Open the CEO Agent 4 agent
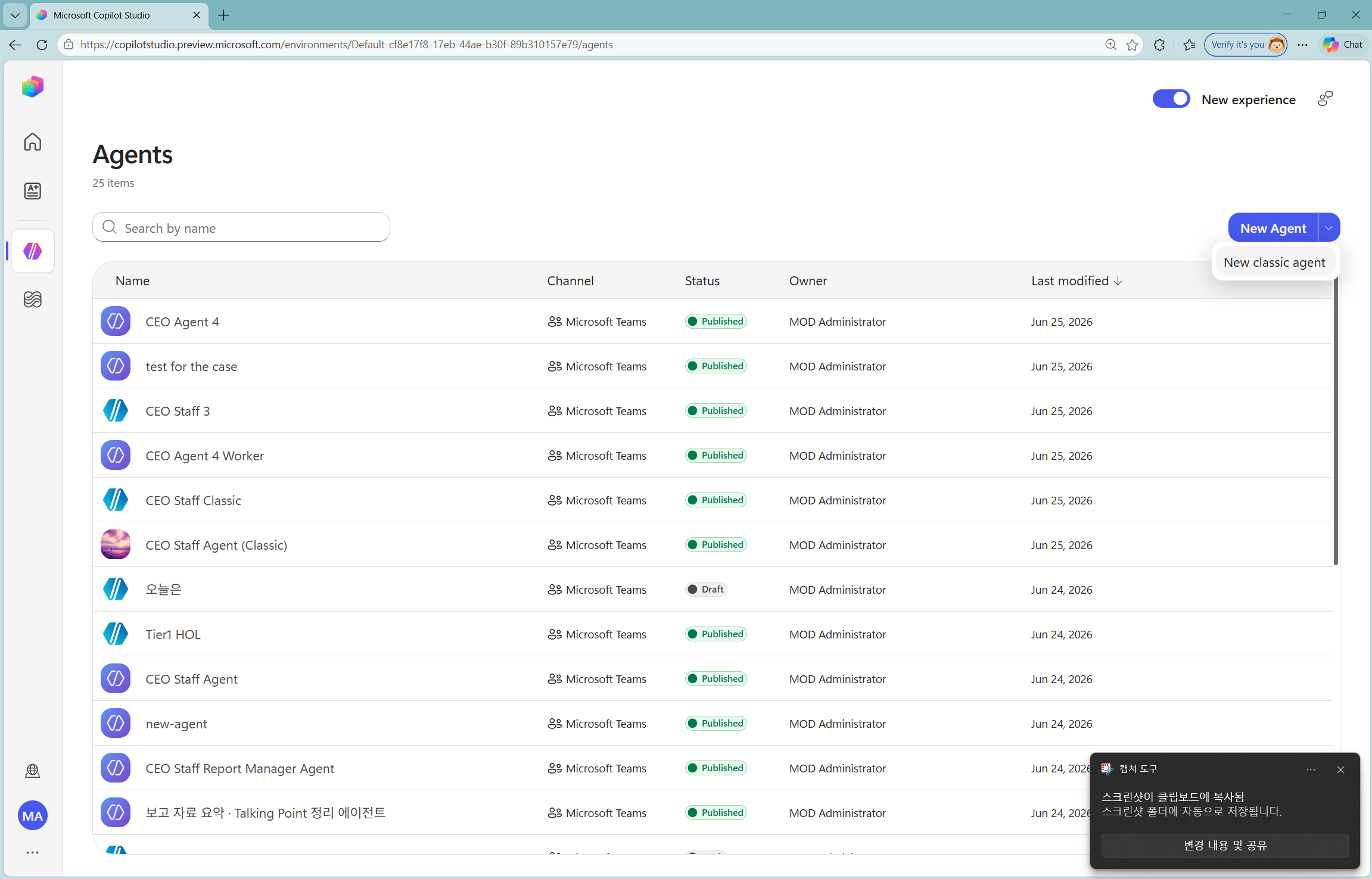Screen dimensions: 1372x879 182,322
